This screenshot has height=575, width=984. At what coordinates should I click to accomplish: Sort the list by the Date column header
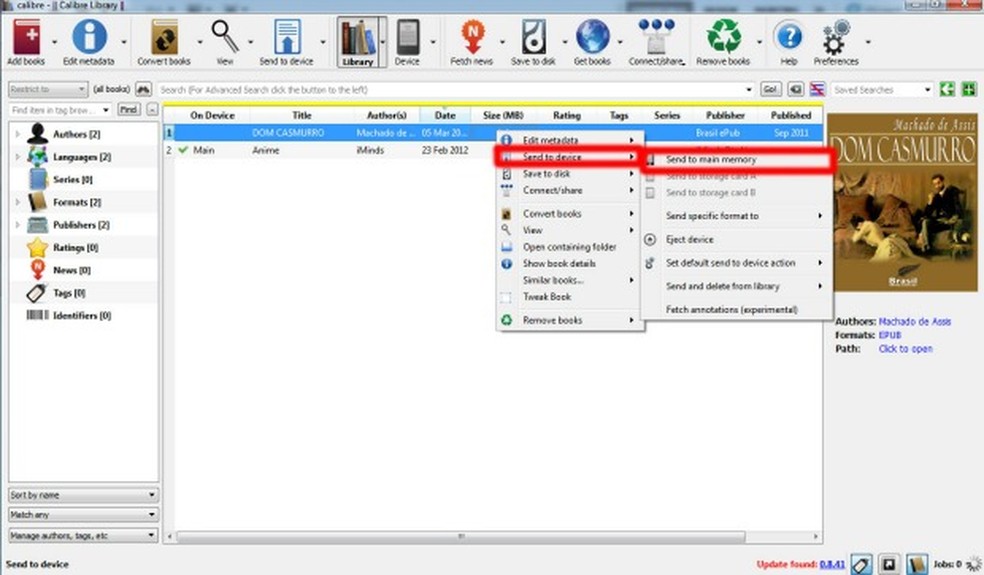click(445, 116)
